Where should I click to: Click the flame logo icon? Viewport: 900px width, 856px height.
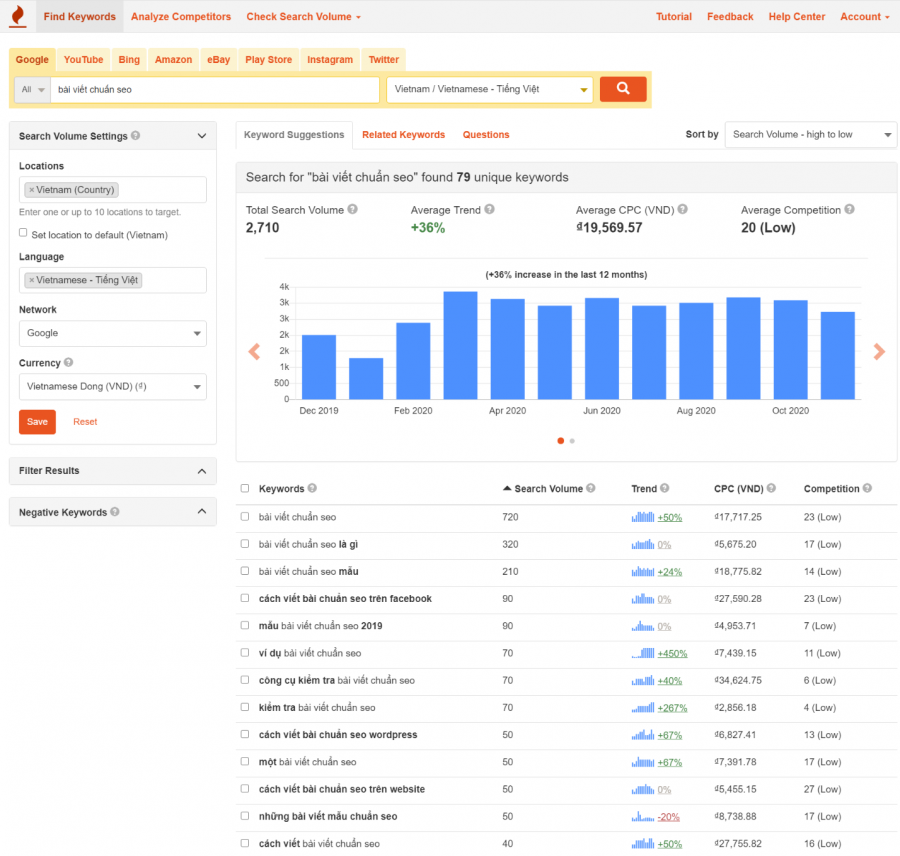[x=18, y=16]
